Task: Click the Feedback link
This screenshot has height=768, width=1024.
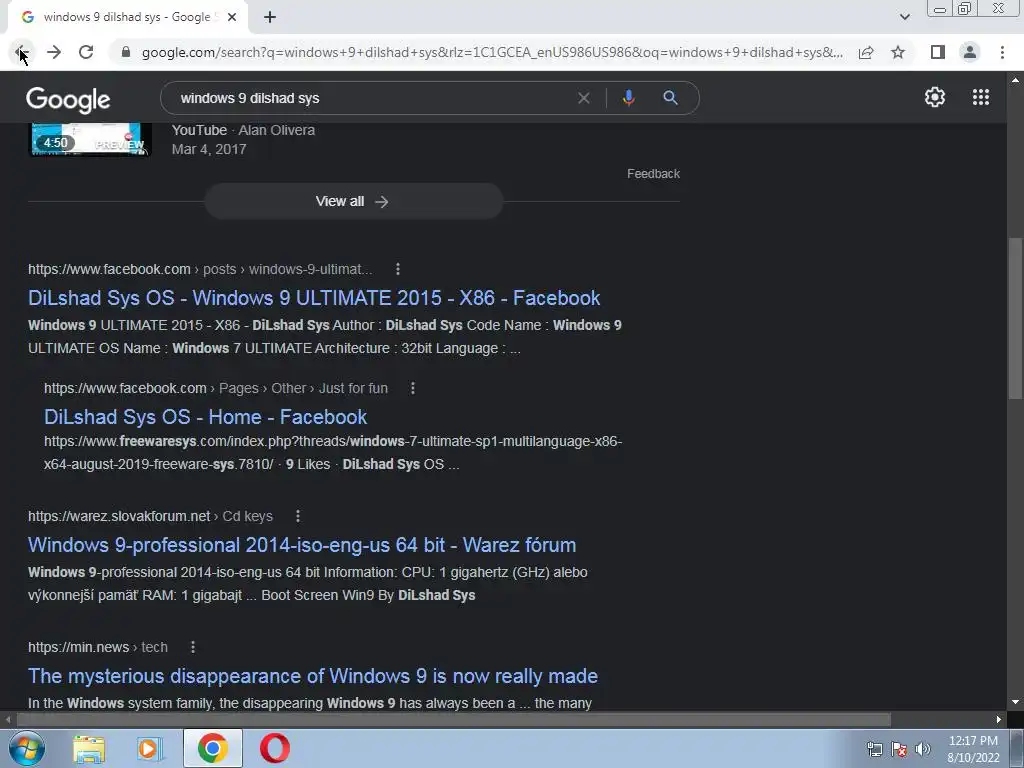Action: tap(653, 174)
